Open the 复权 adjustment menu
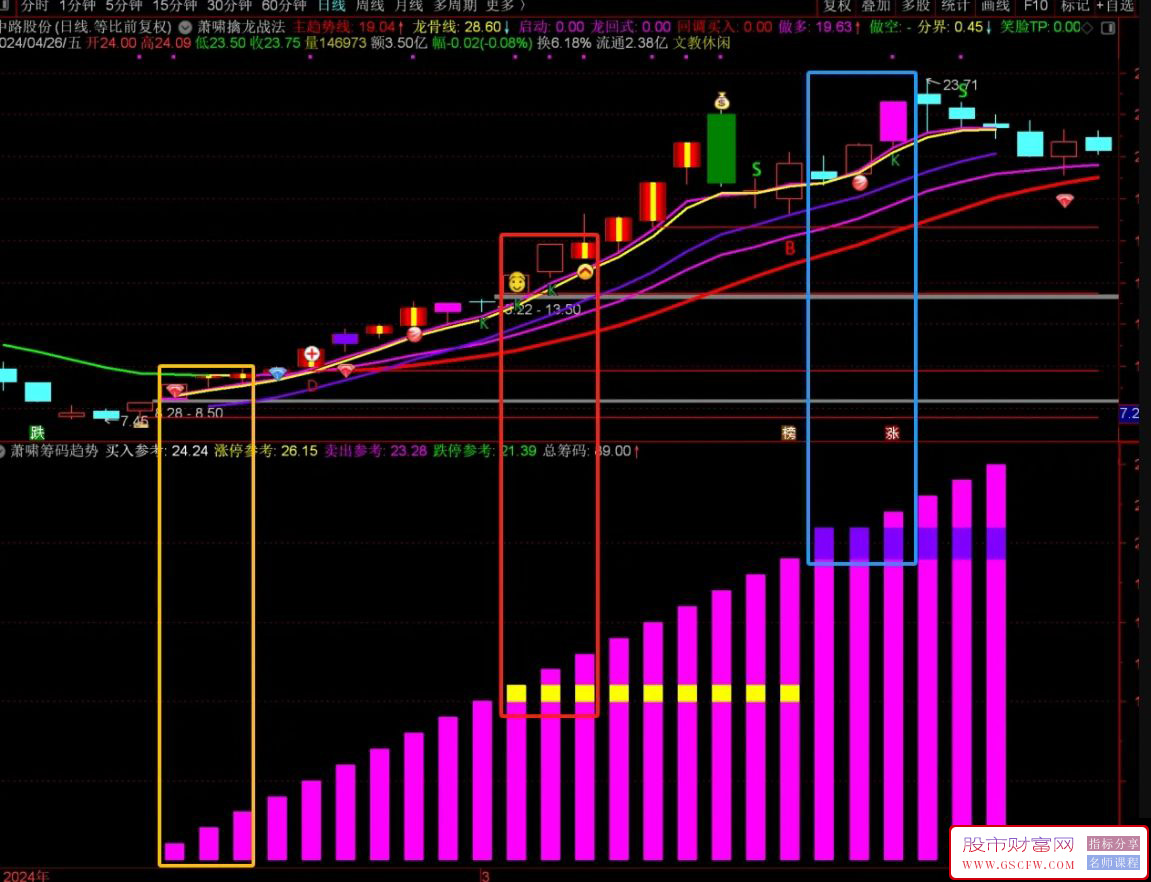The height and width of the screenshot is (882, 1151). (837, 6)
